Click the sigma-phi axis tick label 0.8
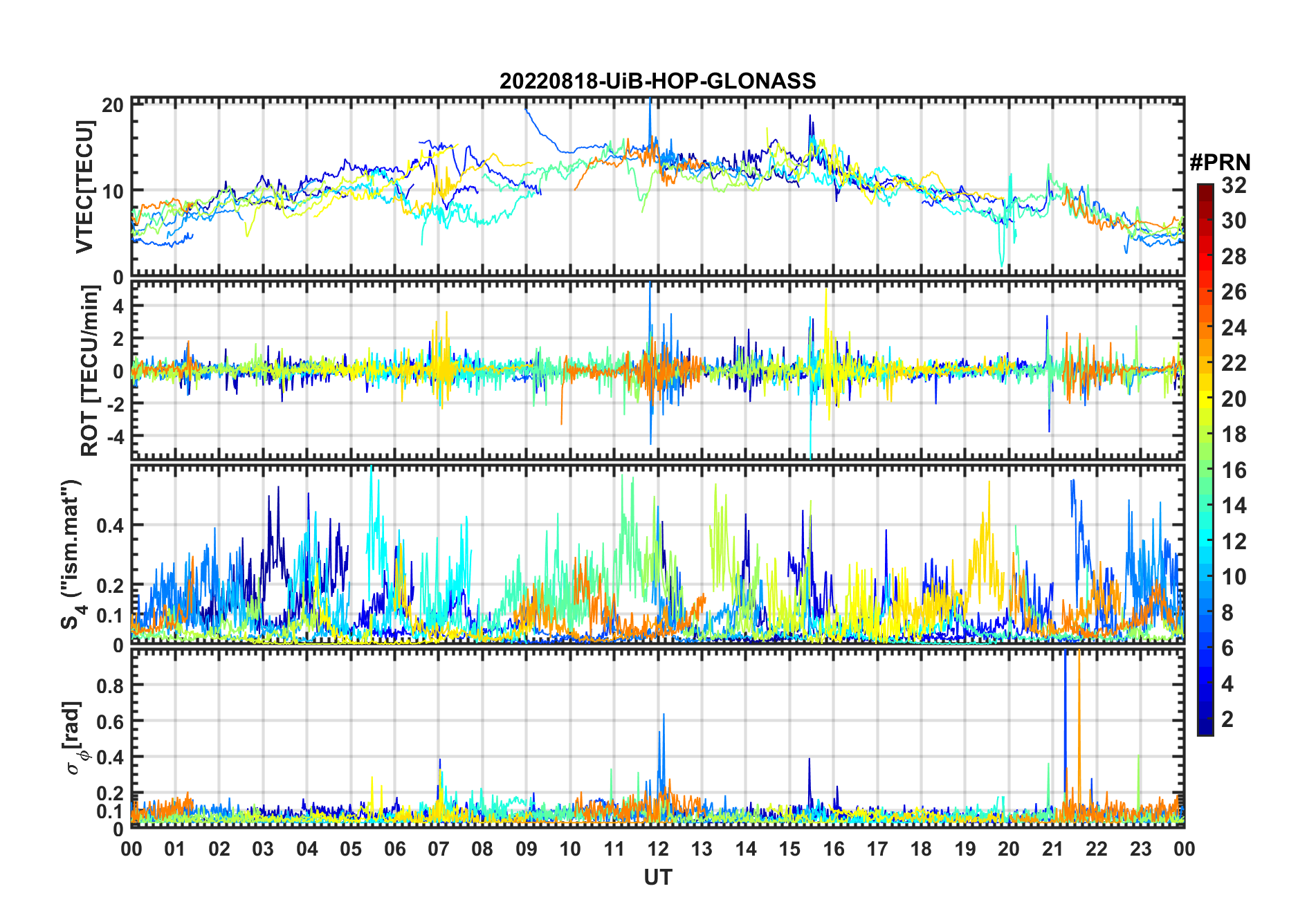1316x920 pixels. (111, 686)
